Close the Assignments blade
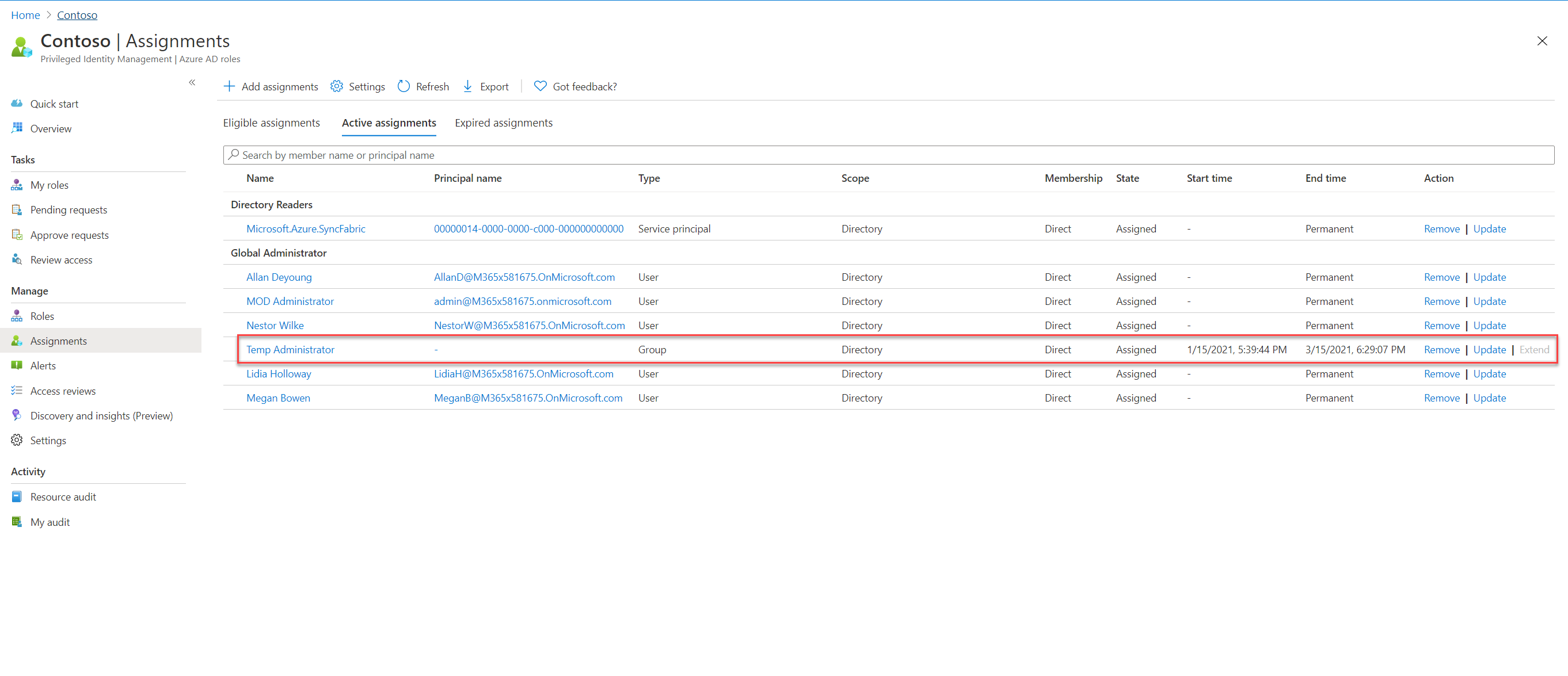Image resolution: width=1568 pixels, height=676 pixels. pos(1542,41)
